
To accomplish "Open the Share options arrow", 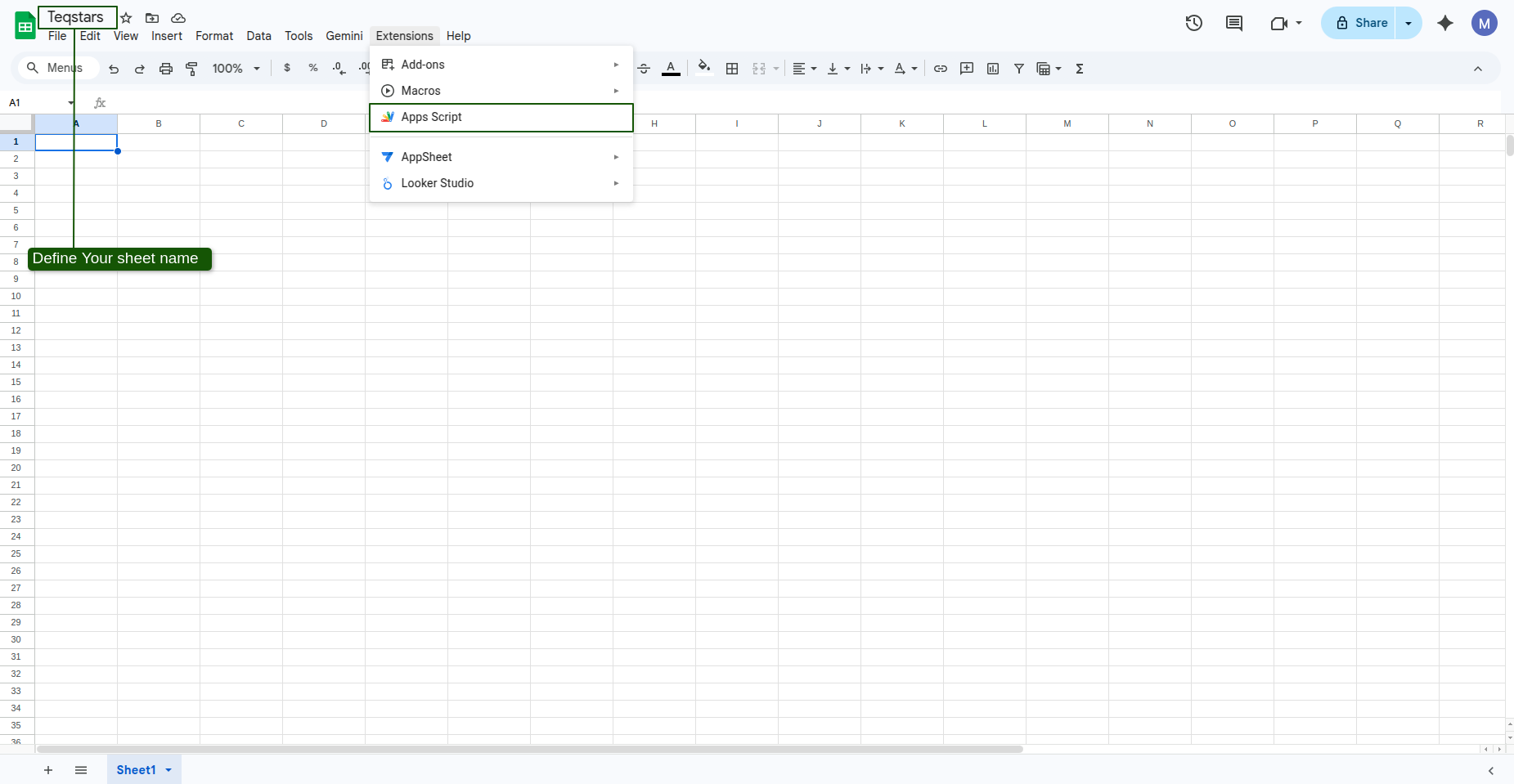I will point(1408,23).
